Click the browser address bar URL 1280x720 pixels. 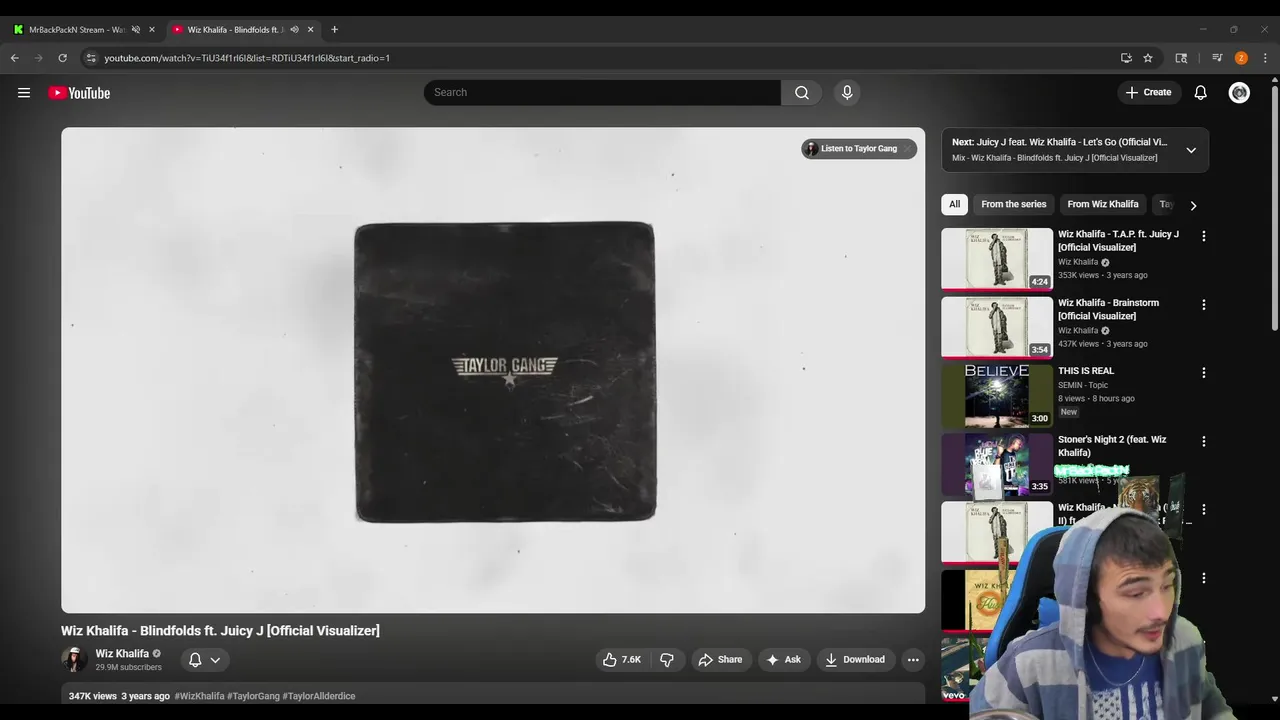[x=247, y=58]
